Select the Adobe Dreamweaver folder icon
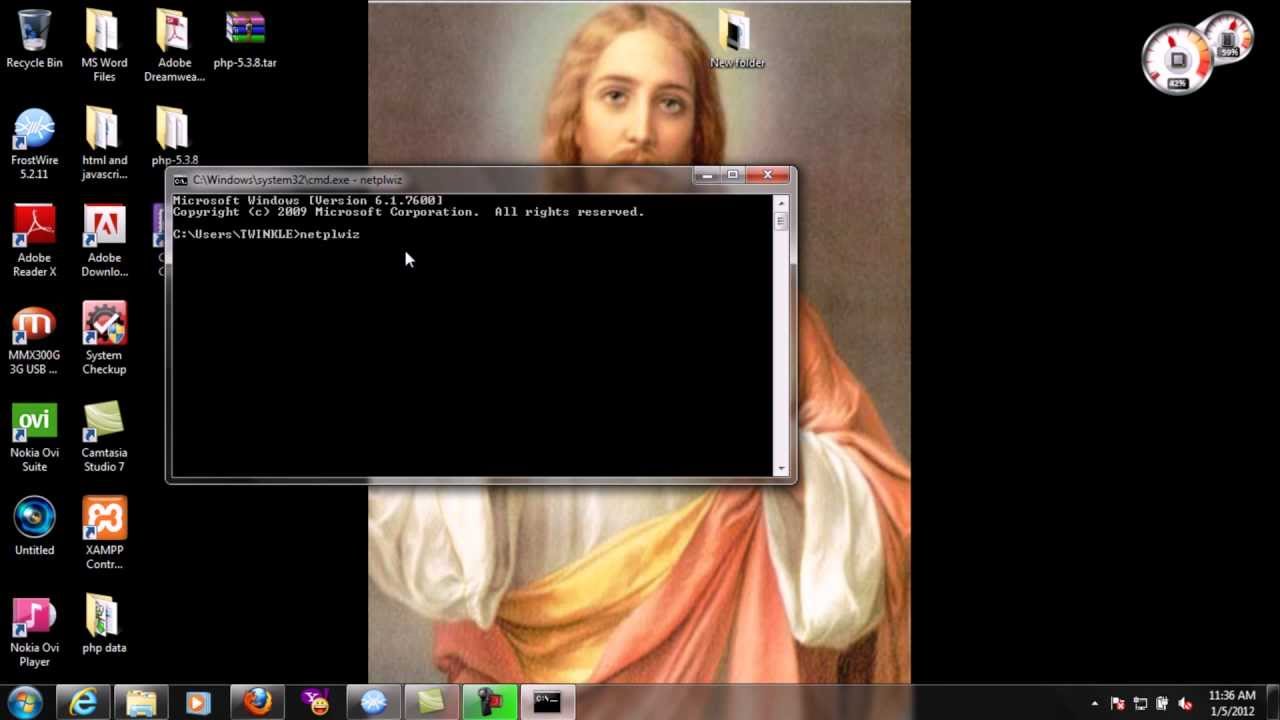This screenshot has height=720, width=1280. point(174,46)
